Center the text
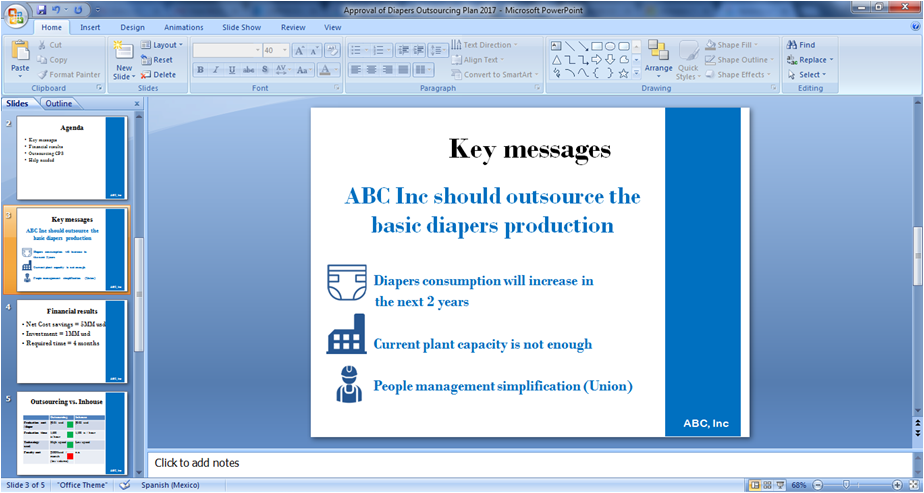 pyautogui.click(x=371, y=70)
